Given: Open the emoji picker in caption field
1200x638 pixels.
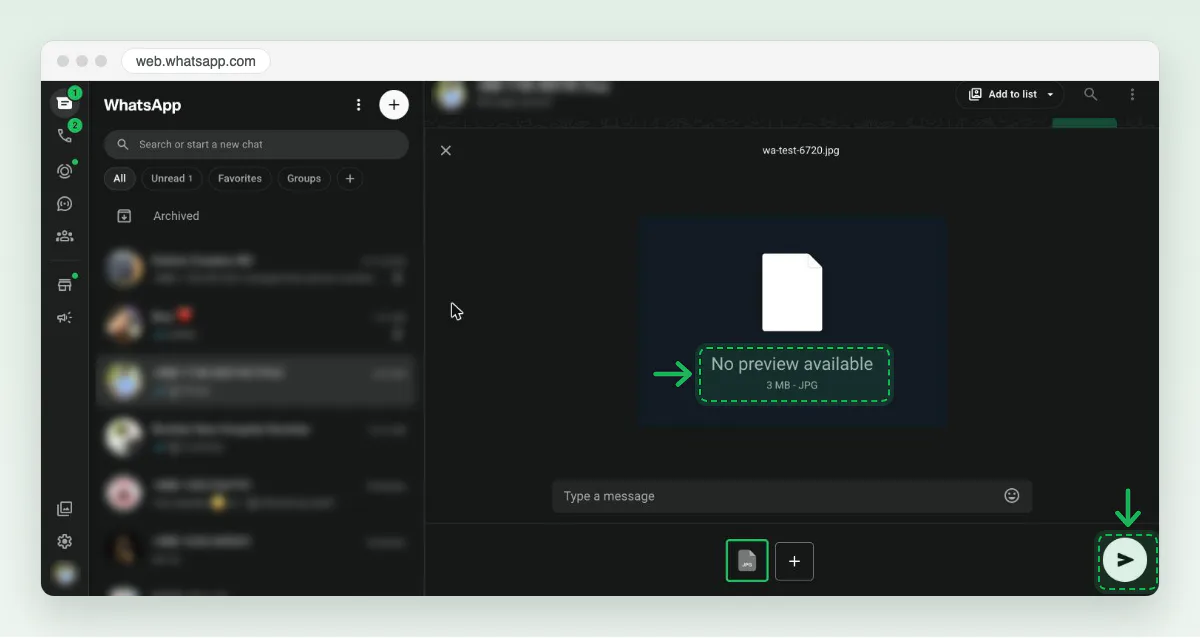Looking at the screenshot, I should pyautogui.click(x=1012, y=496).
